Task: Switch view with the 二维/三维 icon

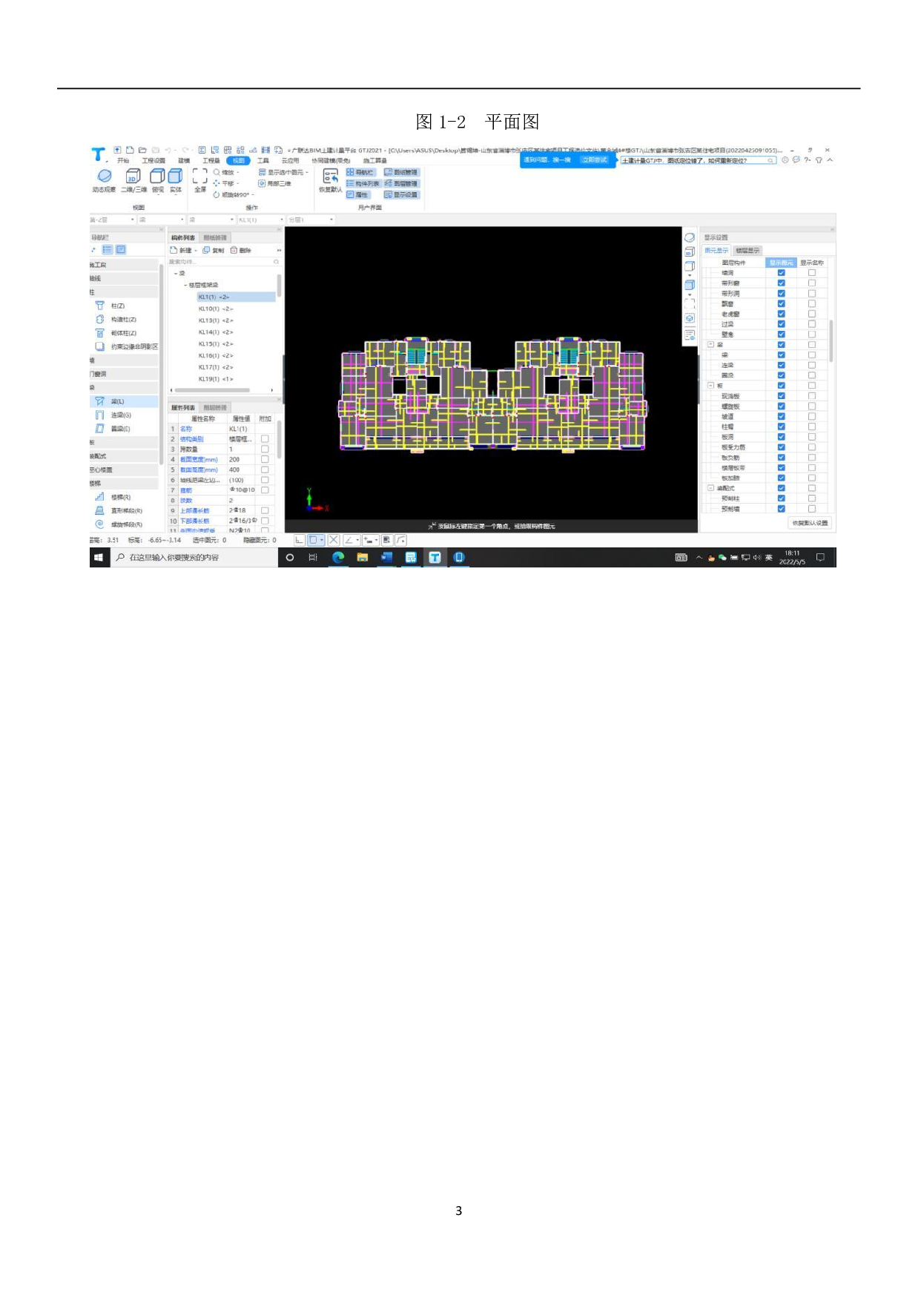Action: pyautogui.click(x=133, y=176)
